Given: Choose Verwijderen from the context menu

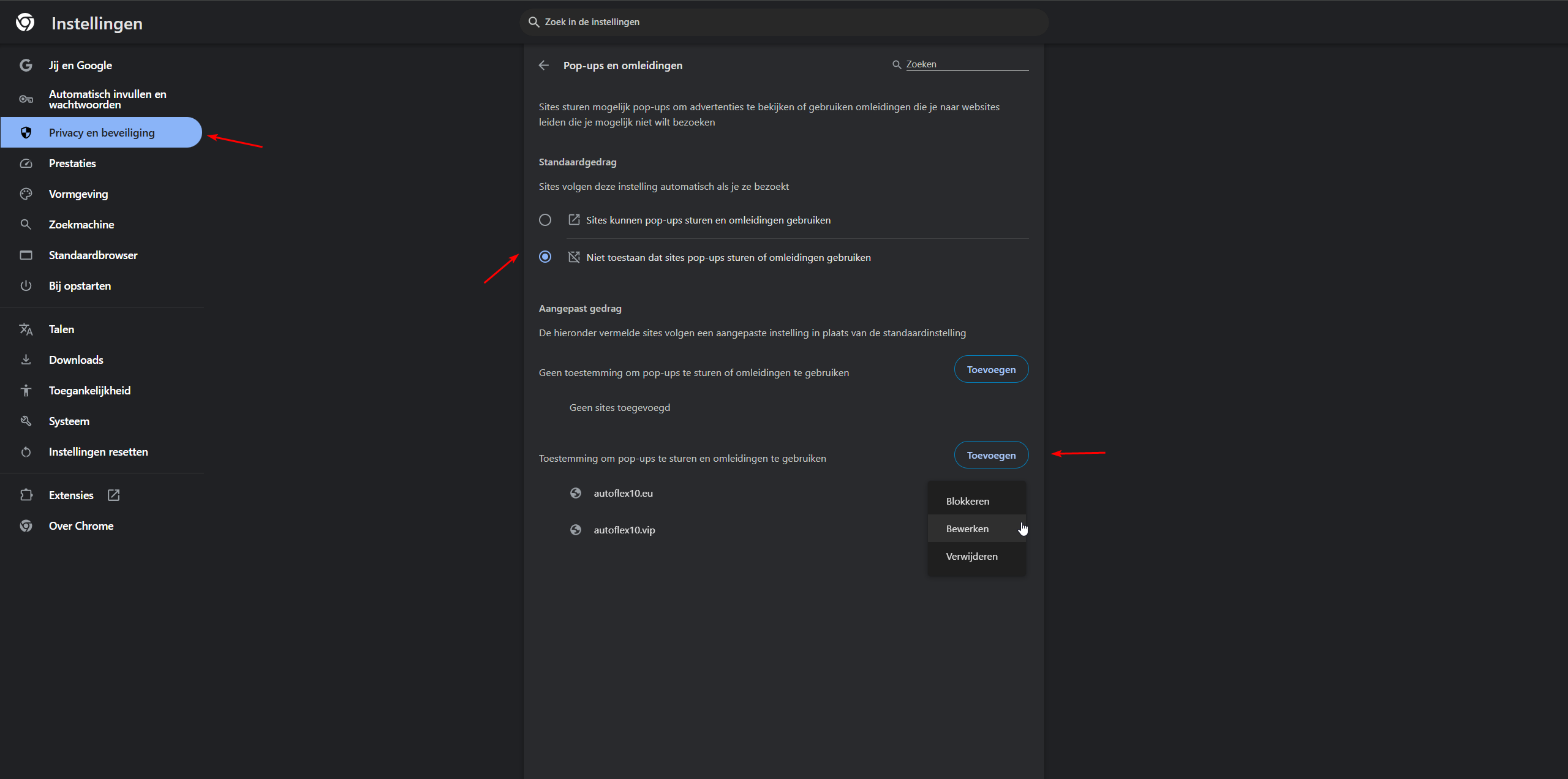Looking at the screenshot, I should 971,556.
